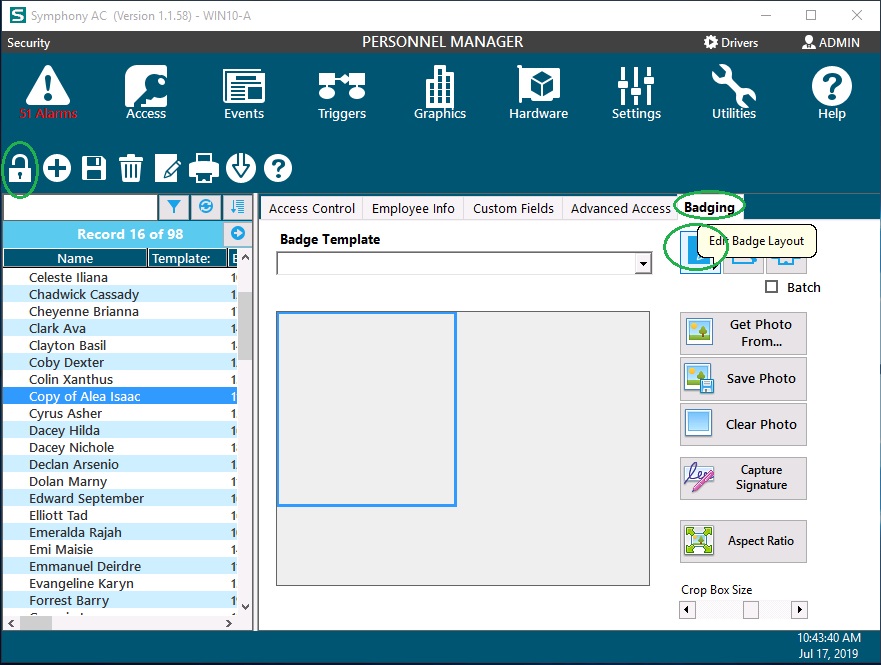881x665 pixels.
Task: Open the Help module in top navigation
Action: click(x=832, y=92)
